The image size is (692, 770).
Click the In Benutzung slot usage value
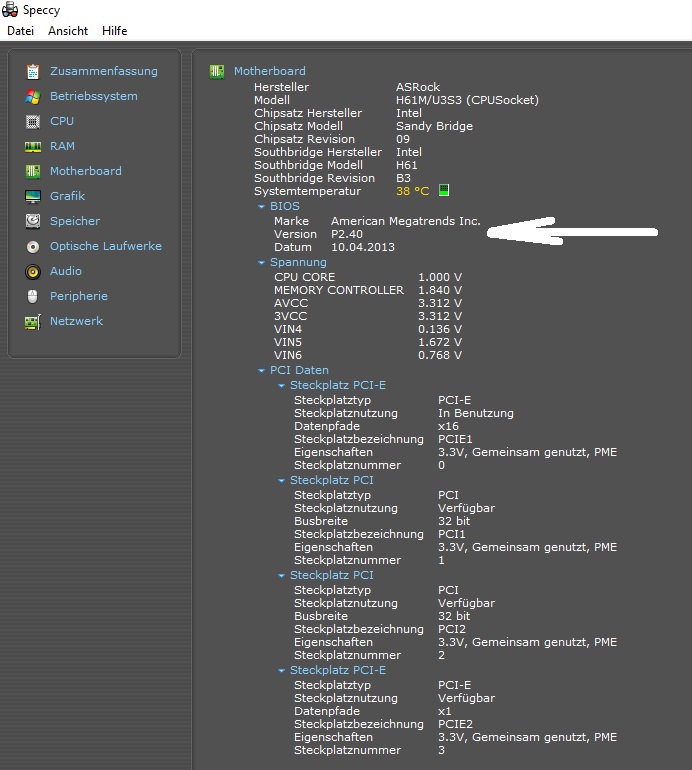pos(476,413)
